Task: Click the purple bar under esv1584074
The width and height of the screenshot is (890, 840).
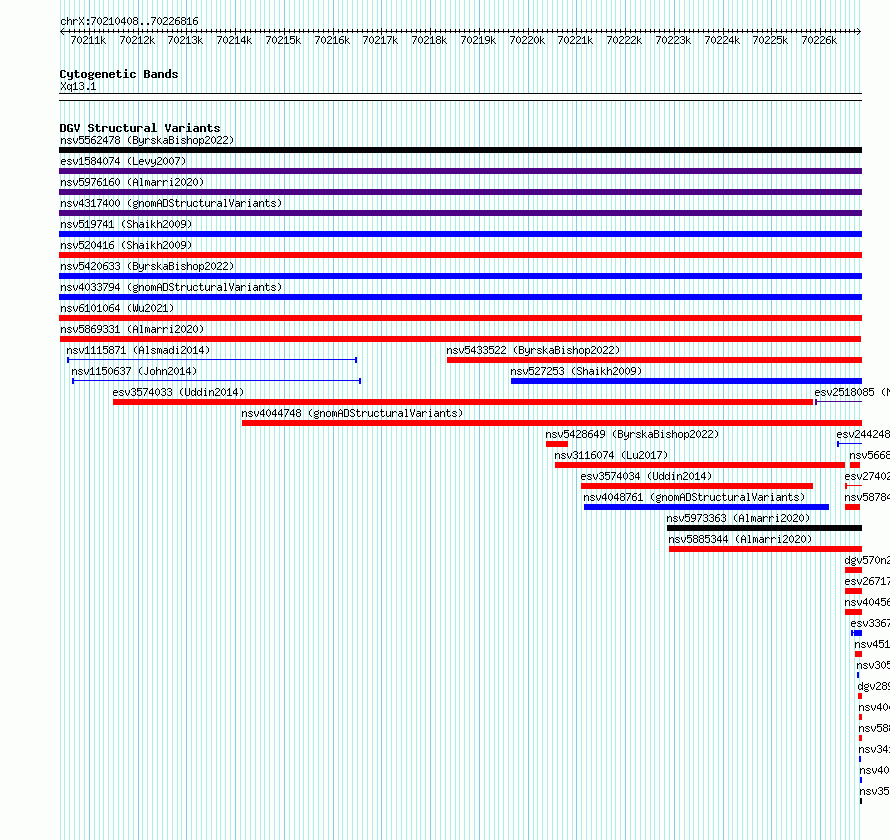Action: 460,171
